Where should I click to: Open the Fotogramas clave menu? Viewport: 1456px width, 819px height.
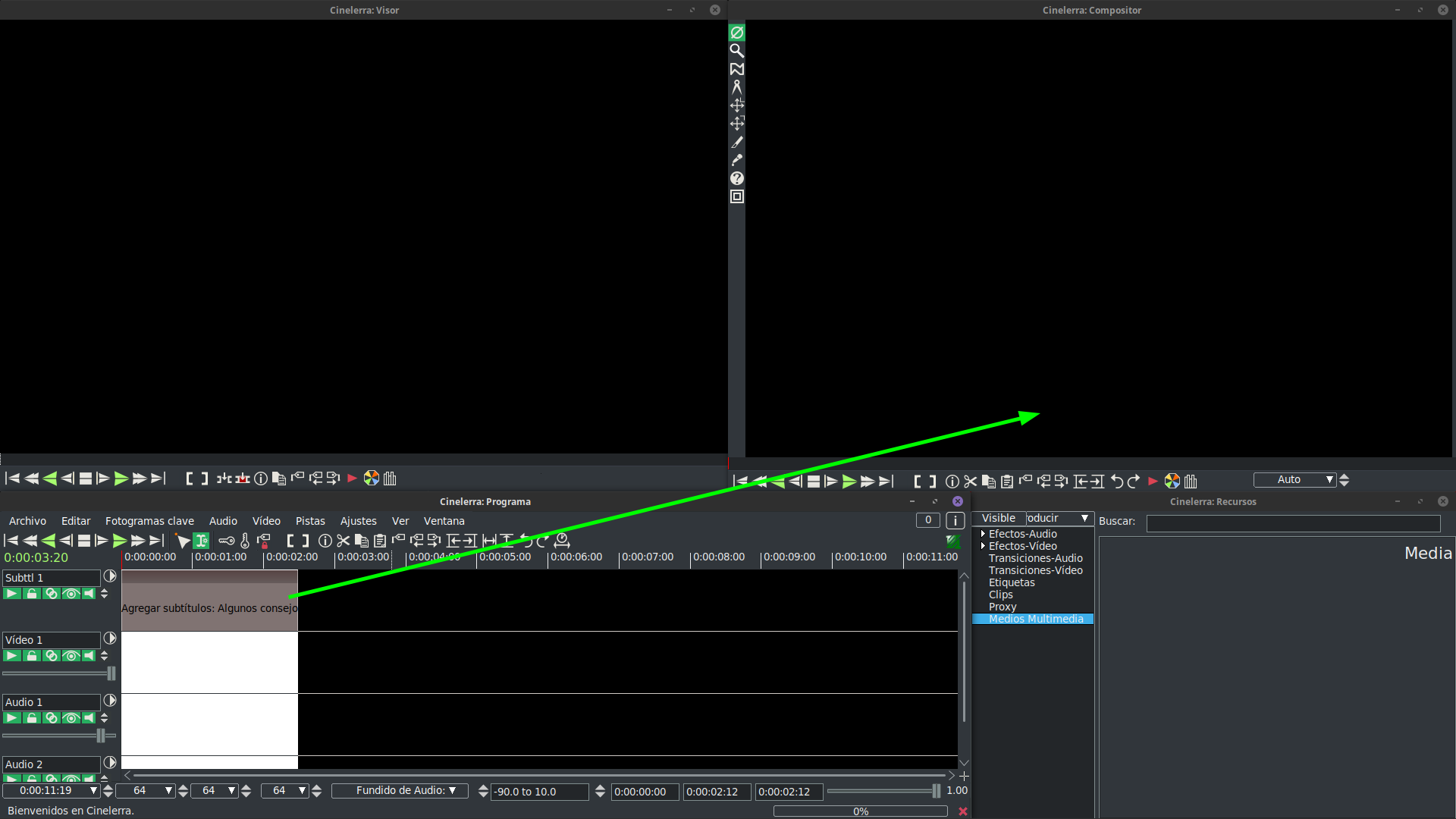(149, 521)
